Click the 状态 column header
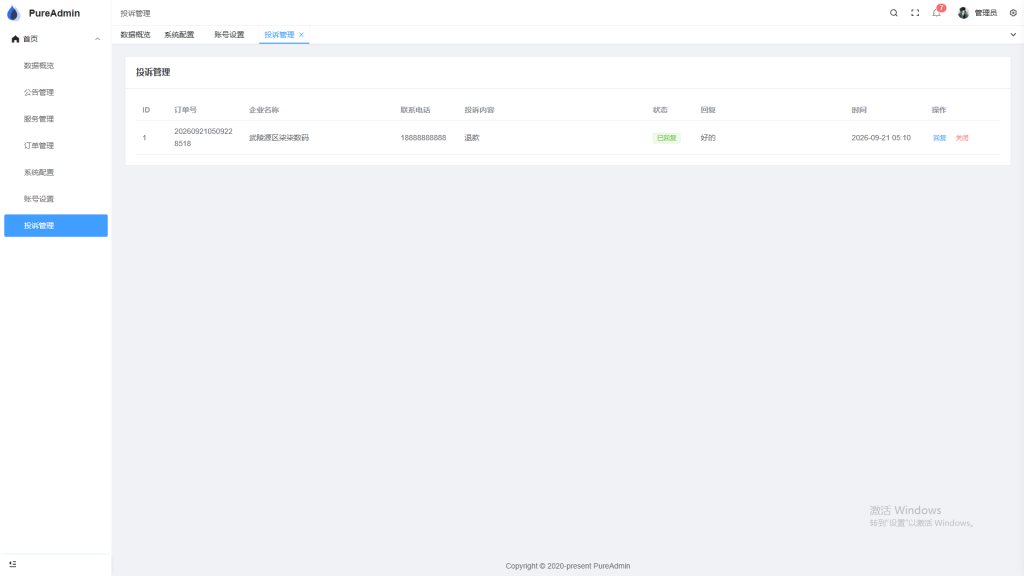This screenshot has height=576, width=1024. pos(660,110)
